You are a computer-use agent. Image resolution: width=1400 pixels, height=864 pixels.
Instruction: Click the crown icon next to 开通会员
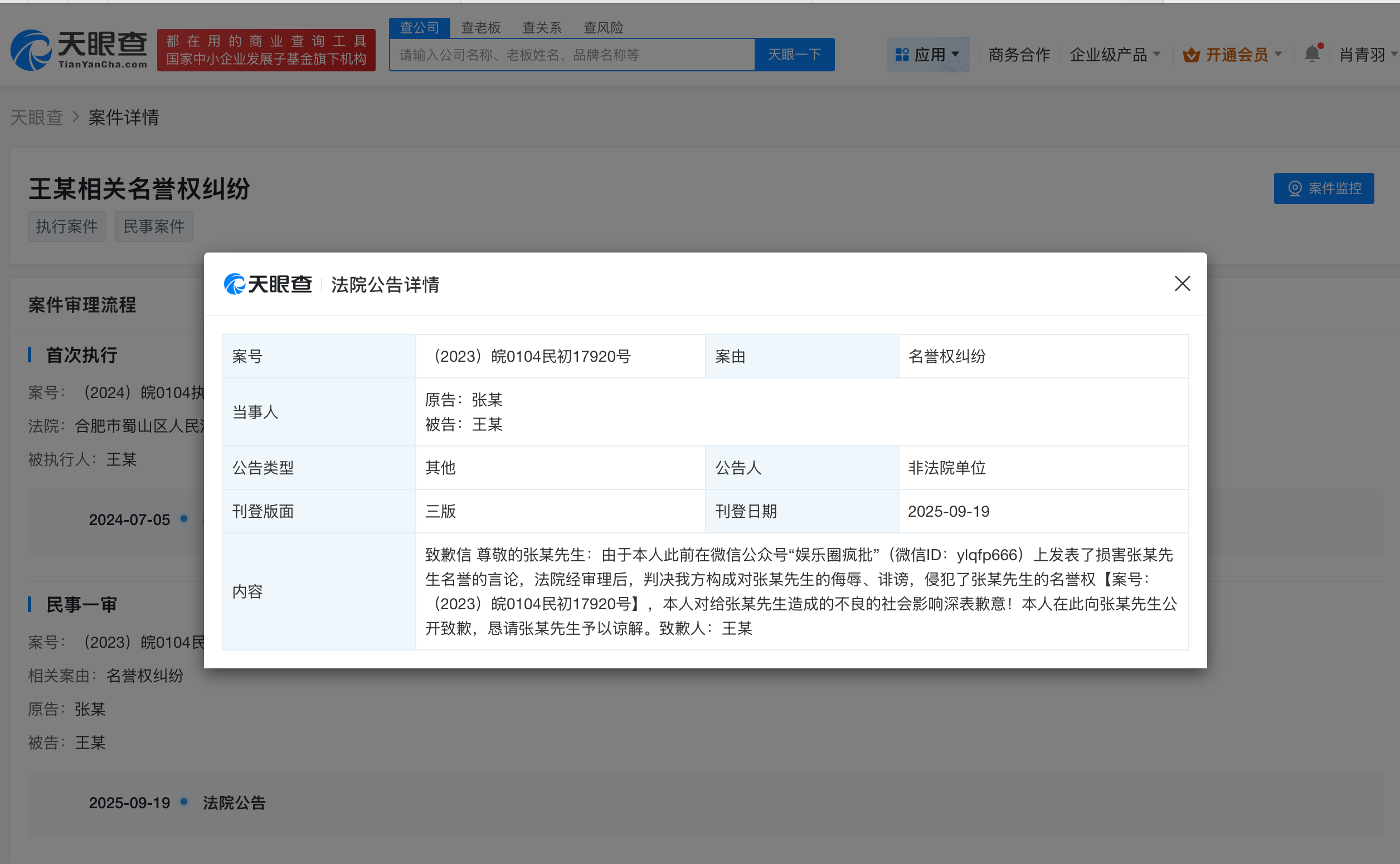pos(1192,54)
